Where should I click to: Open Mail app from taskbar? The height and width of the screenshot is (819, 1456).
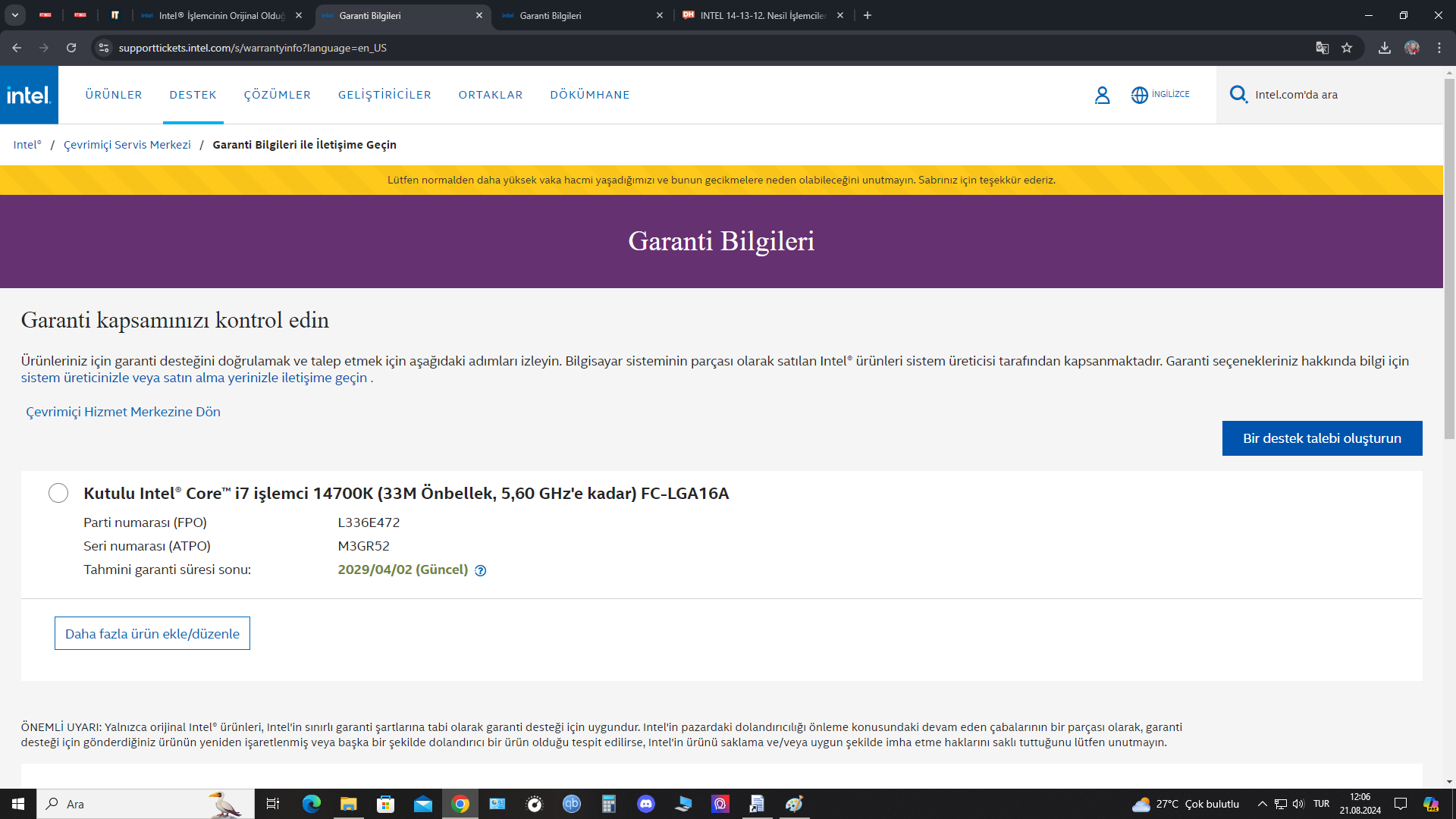tap(422, 804)
